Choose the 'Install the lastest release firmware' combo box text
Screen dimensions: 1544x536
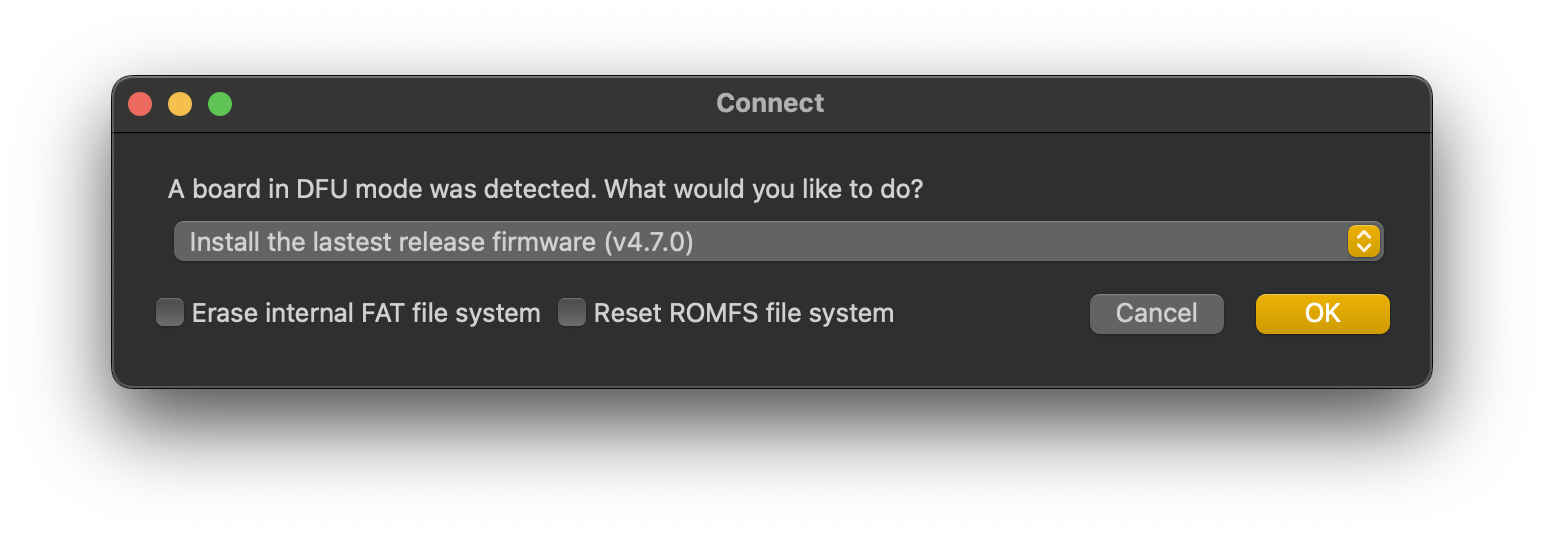click(x=393, y=242)
